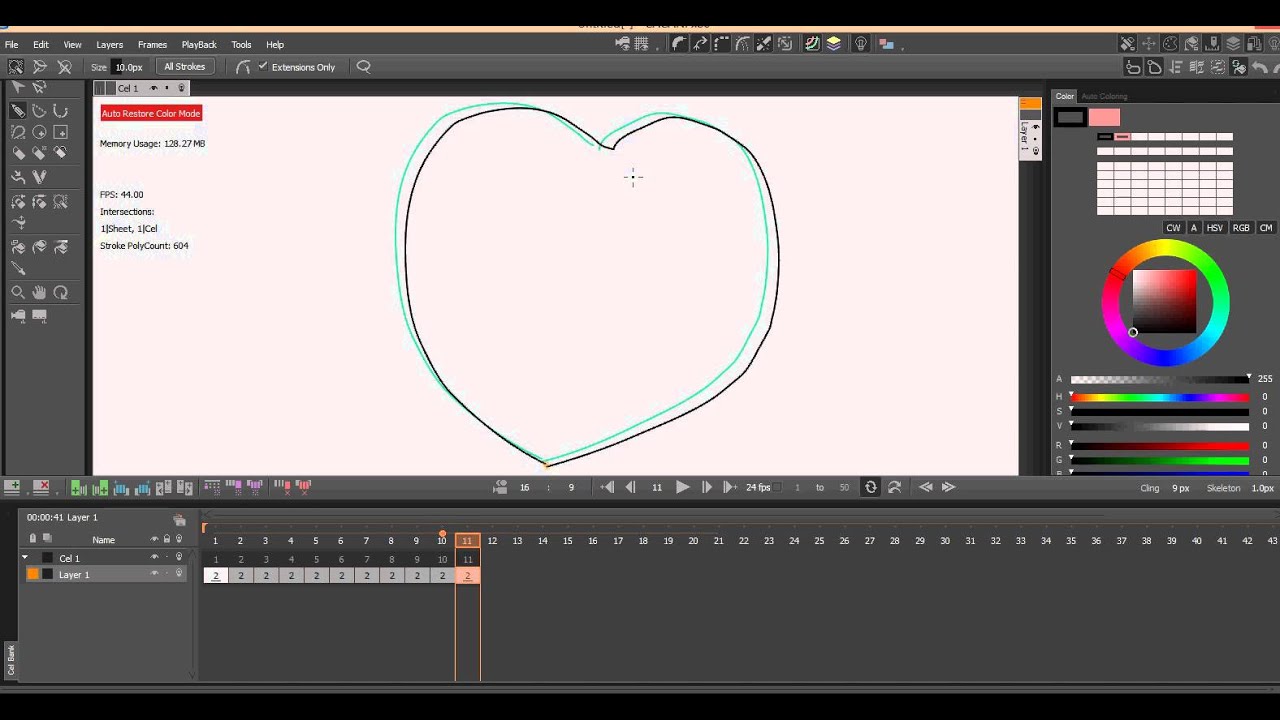Screen dimensions: 1280x720
Task: Toggle Cel 1 visibility eye in timeline
Action: coord(154,557)
